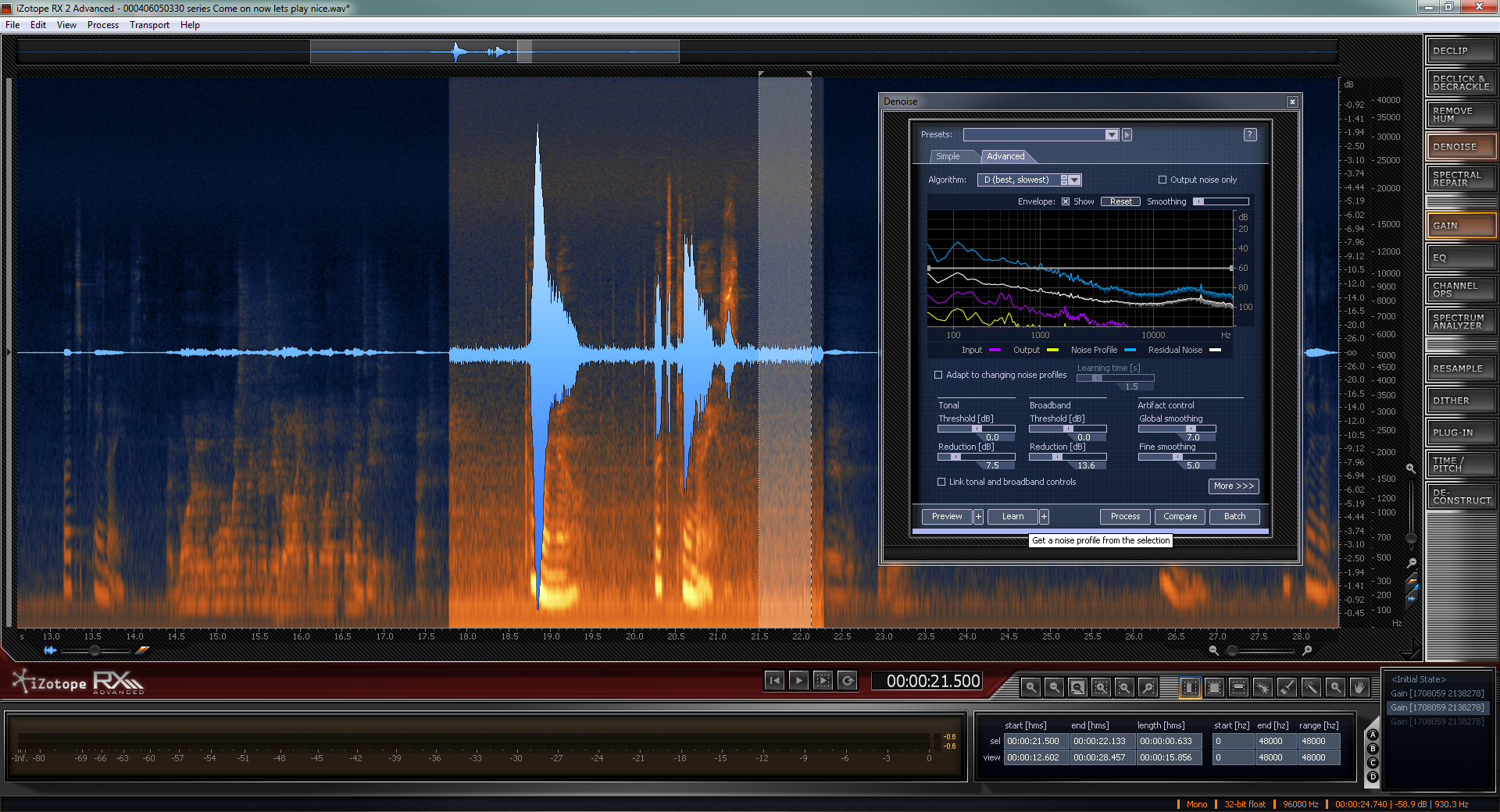Open the Help menu
This screenshot has width=1500, height=812.
(x=190, y=25)
